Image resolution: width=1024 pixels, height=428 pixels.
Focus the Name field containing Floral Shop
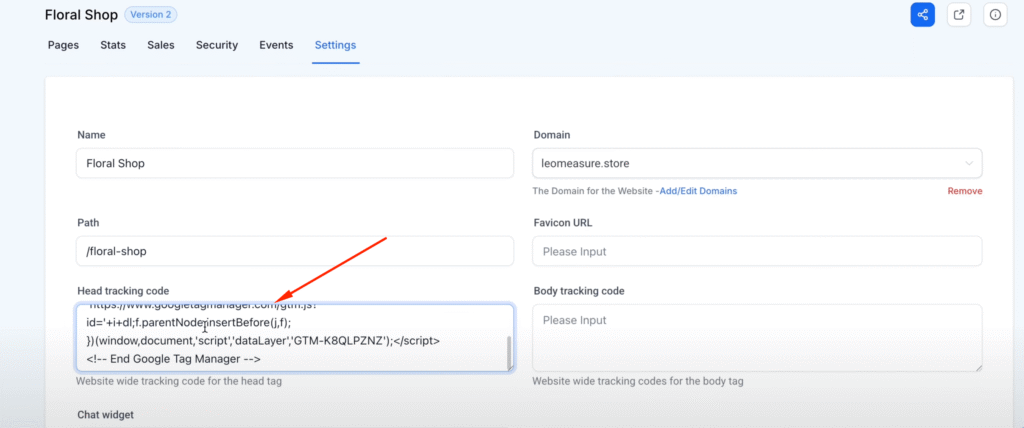tap(294, 163)
